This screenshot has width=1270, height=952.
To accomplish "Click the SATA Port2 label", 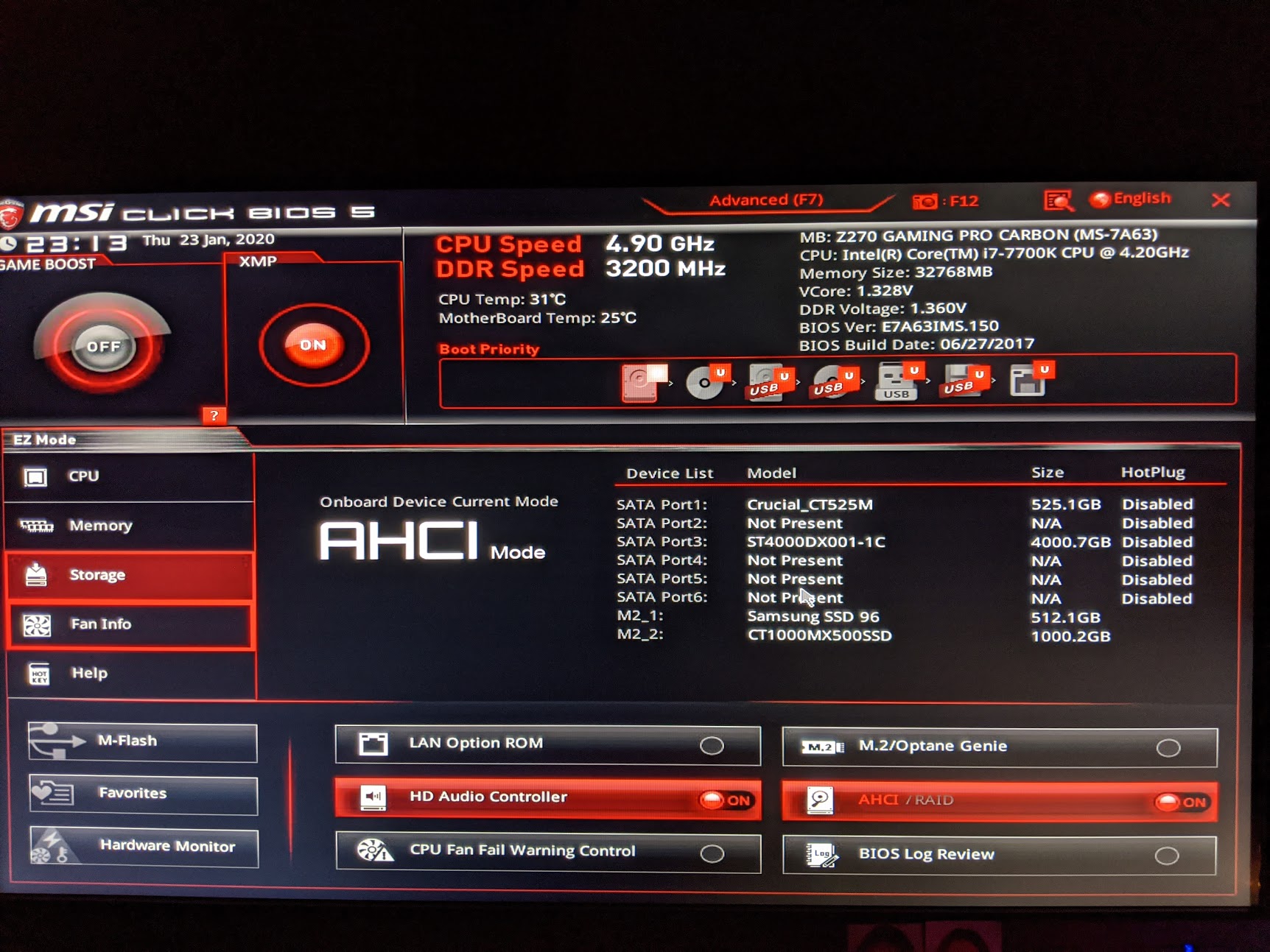I will (x=662, y=523).
